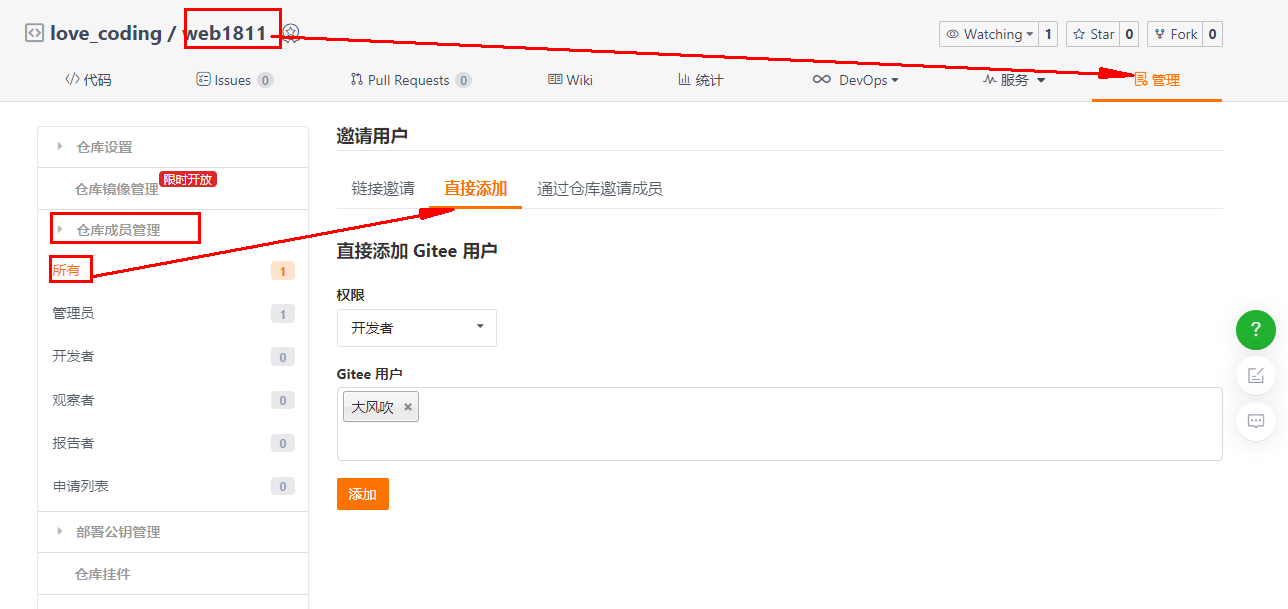Open the Watching dropdown
This screenshot has width=1288, height=609.
click(989, 34)
